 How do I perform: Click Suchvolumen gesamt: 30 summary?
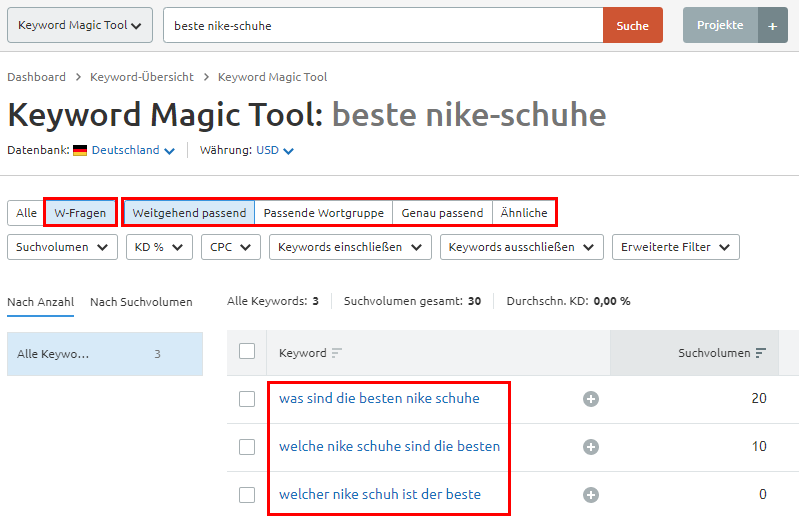pos(412,301)
